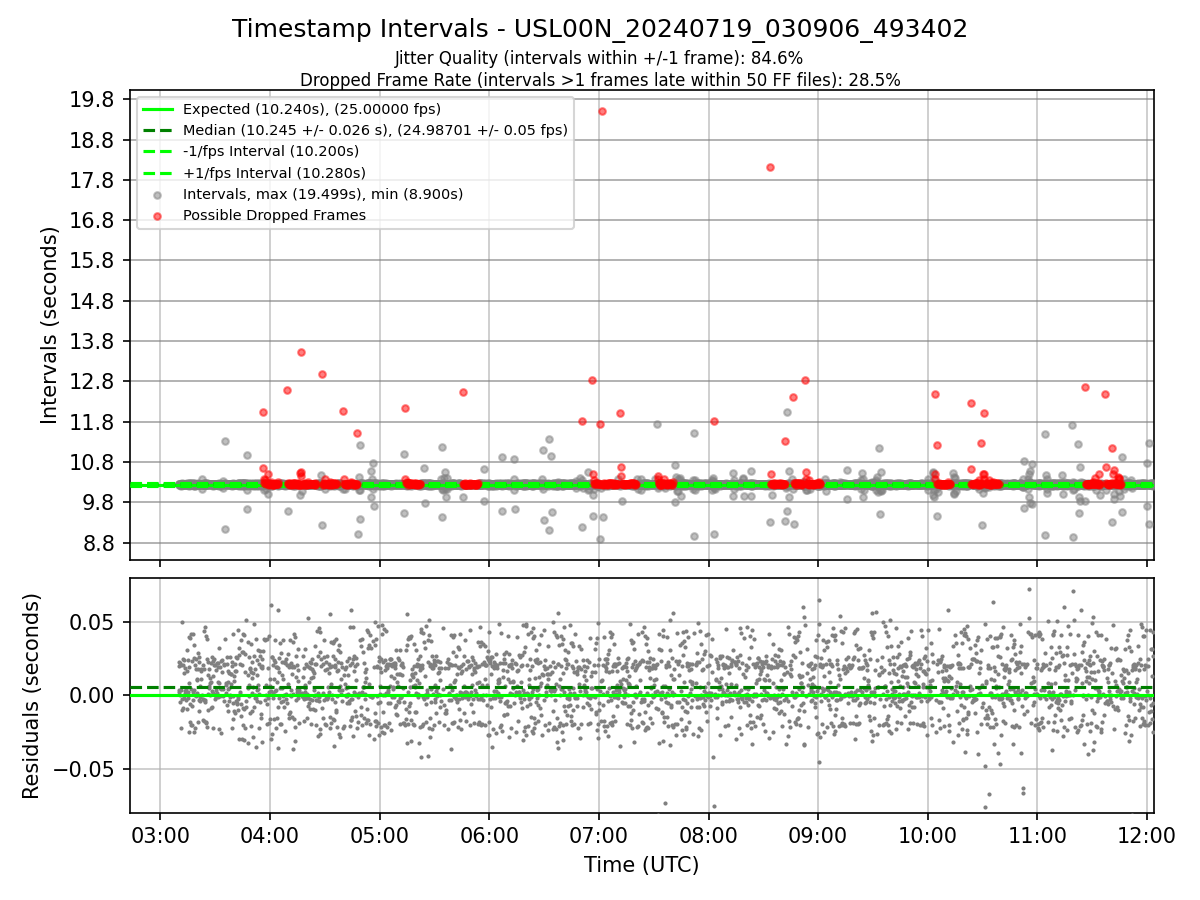The height and width of the screenshot is (900, 1200).
Task: Click legend entry 'Expected (10.240s), (25.00000 fps)'
Action: tap(312, 109)
